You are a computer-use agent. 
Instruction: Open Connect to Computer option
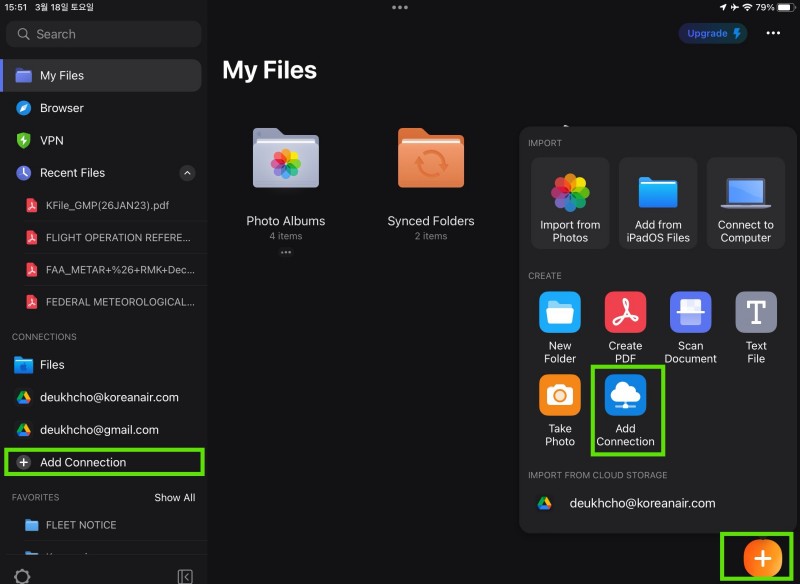click(x=745, y=193)
